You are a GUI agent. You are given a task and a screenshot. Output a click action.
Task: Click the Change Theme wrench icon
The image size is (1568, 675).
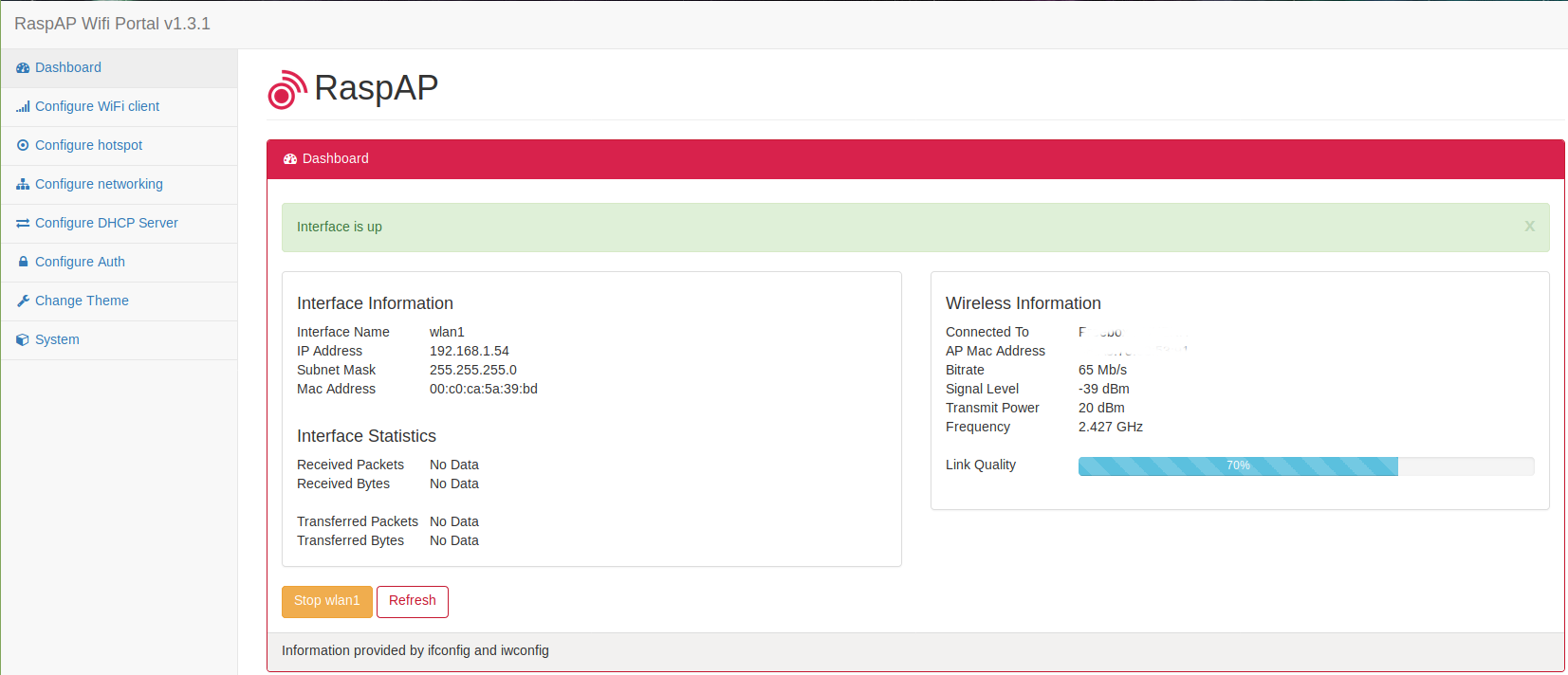(x=23, y=301)
